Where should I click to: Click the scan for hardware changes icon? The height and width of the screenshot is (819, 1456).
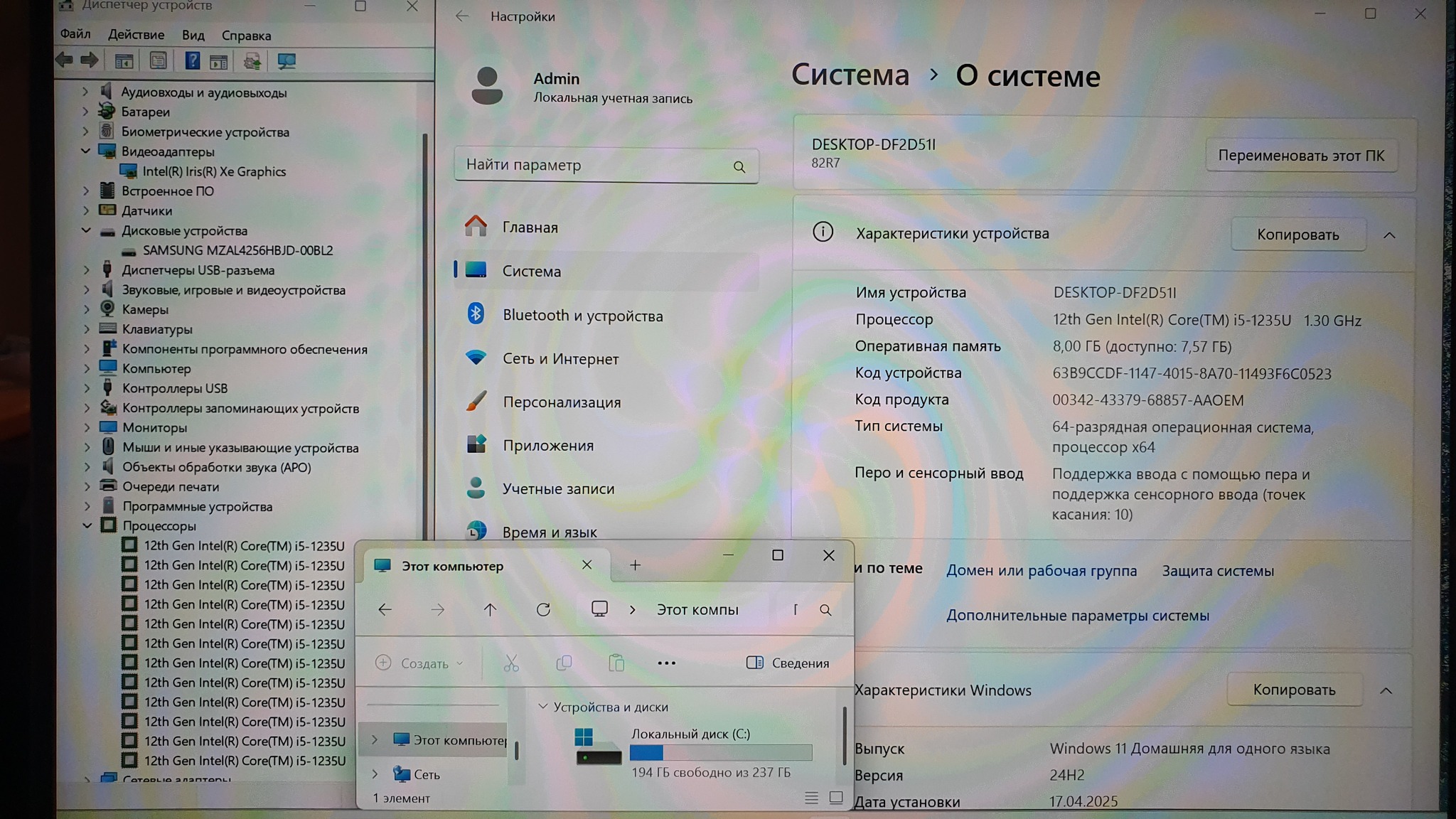(287, 61)
